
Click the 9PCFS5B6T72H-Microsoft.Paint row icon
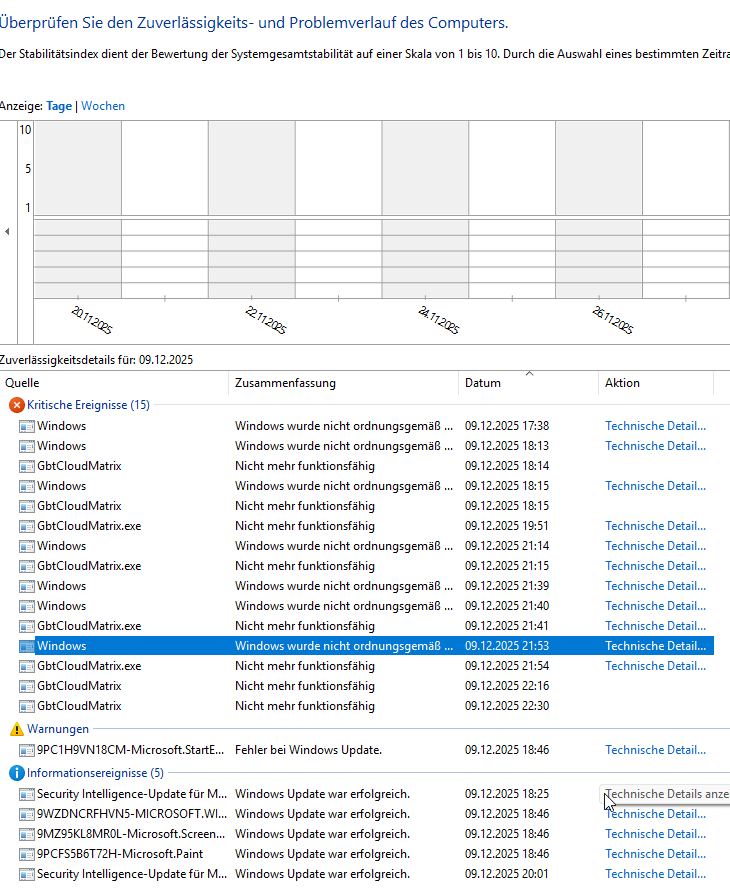(27, 854)
